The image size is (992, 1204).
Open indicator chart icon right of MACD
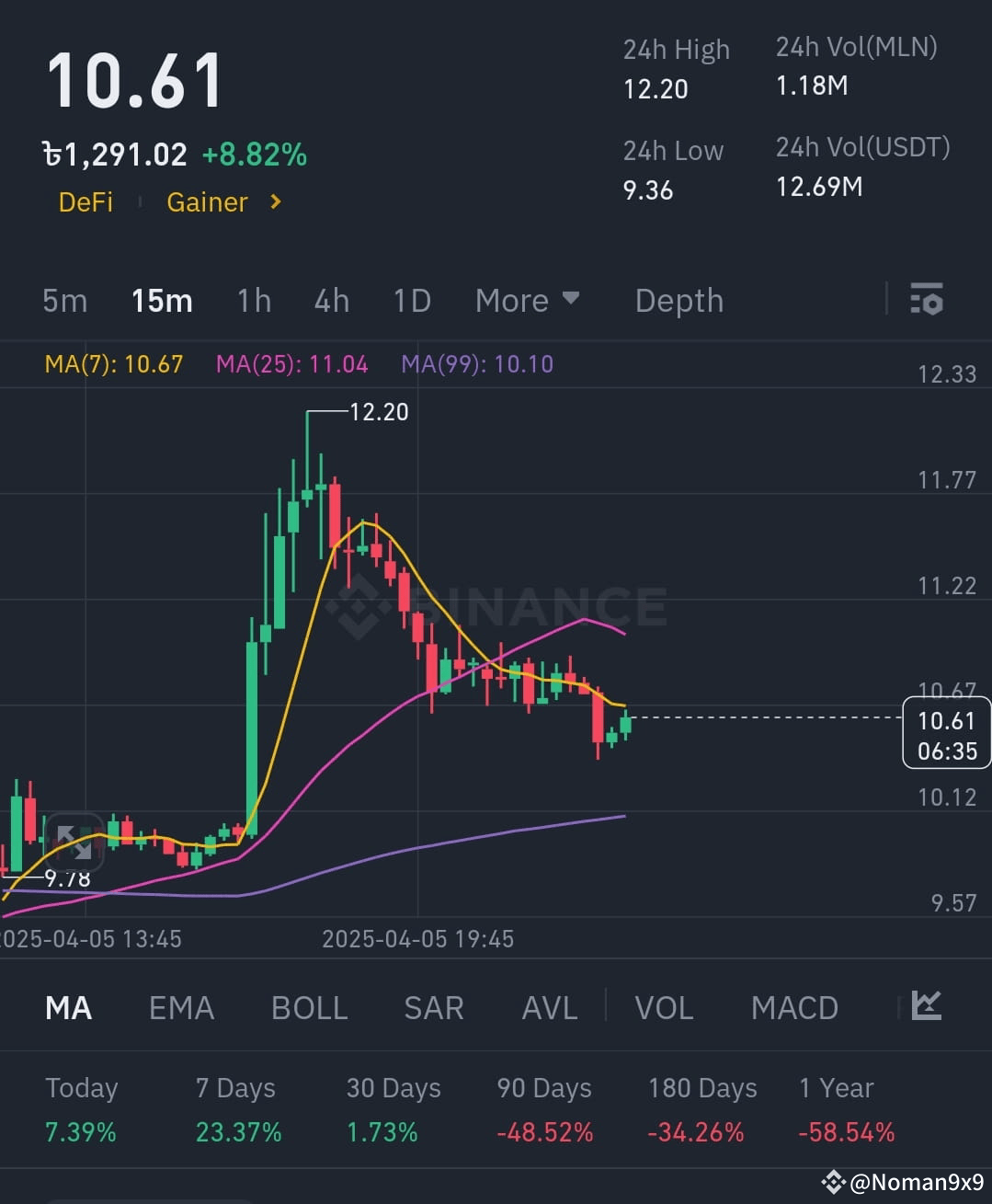(926, 1005)
